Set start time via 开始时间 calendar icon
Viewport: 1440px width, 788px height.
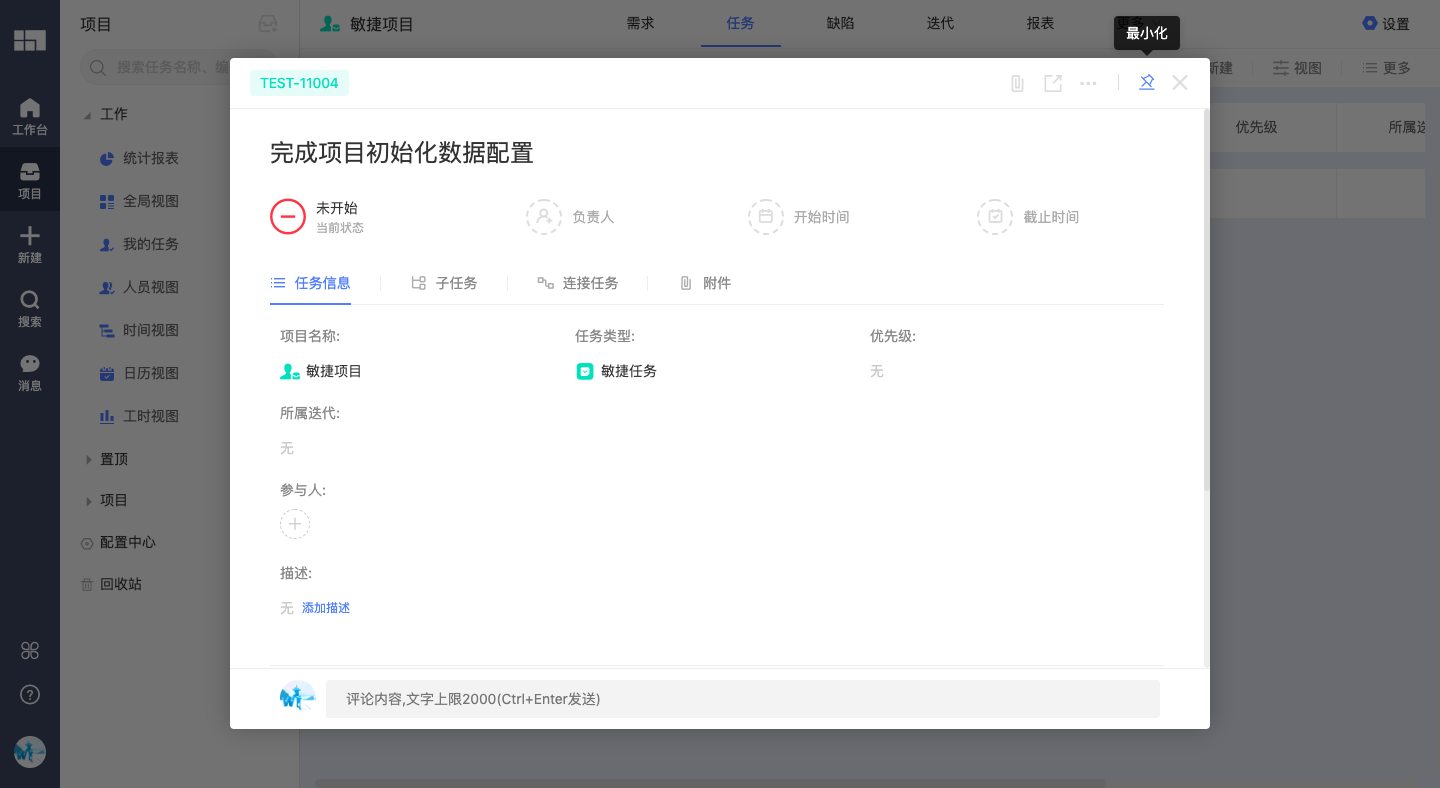coord(766,216)
